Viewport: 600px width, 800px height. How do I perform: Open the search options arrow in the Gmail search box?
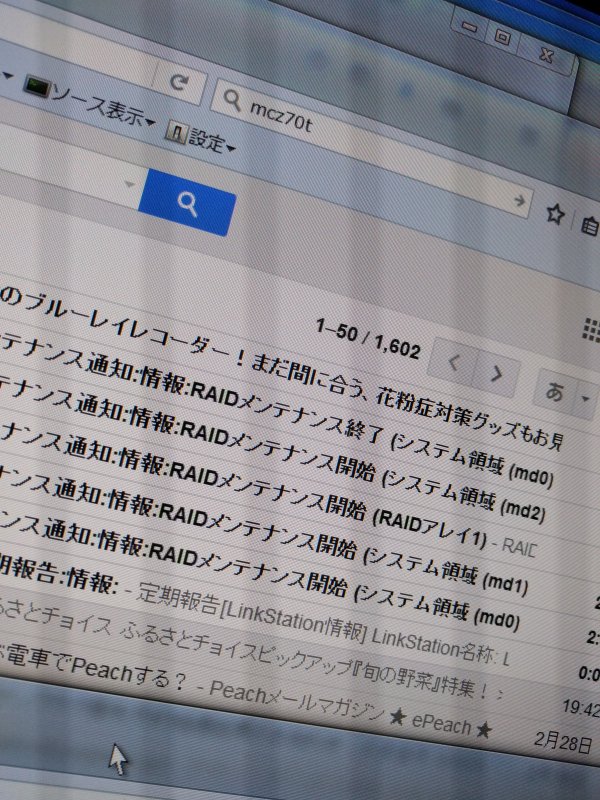[130, 184]
